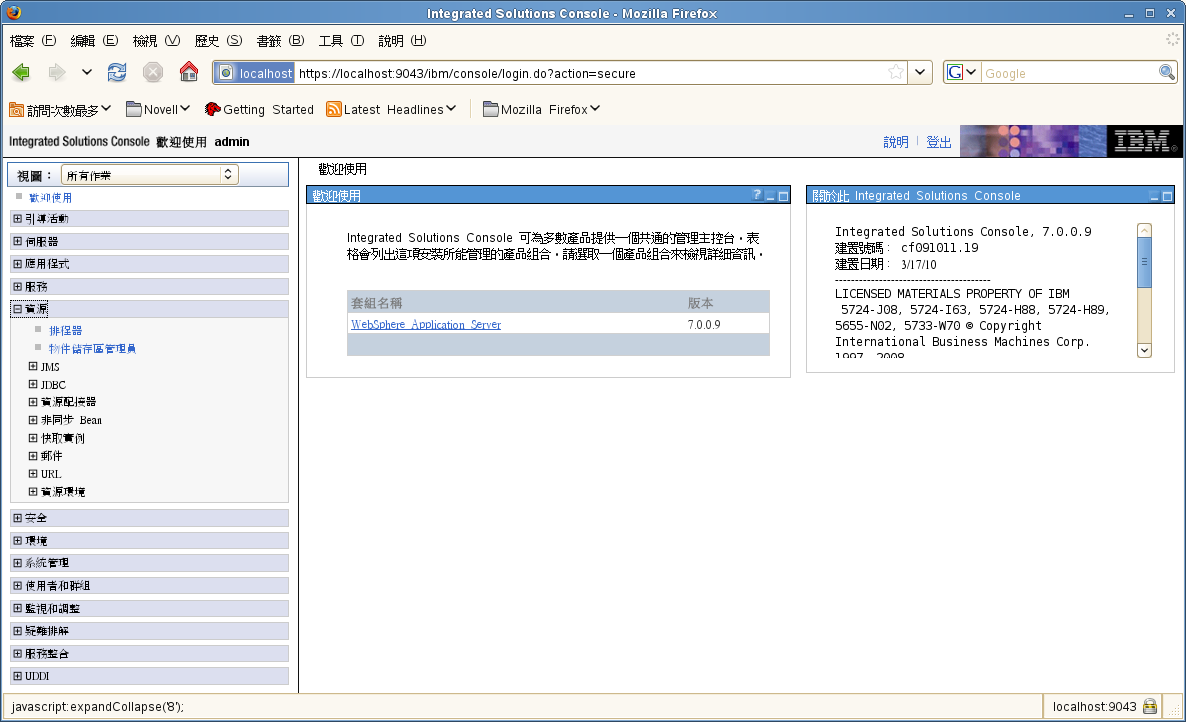Click the Home icon
The image size is (1186, 722).
188,72
